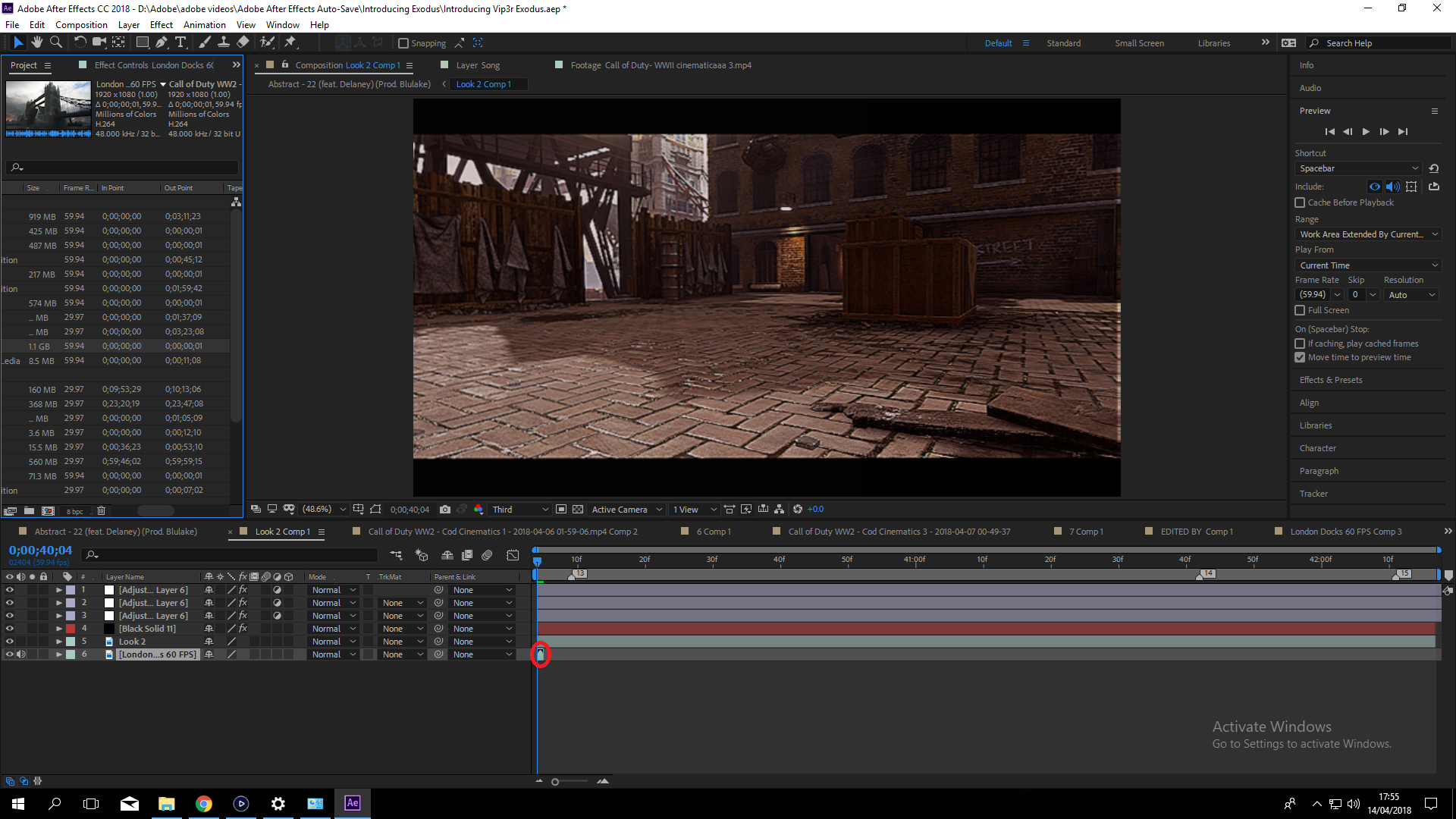Create new folder in Project panel

pos(29,511)
